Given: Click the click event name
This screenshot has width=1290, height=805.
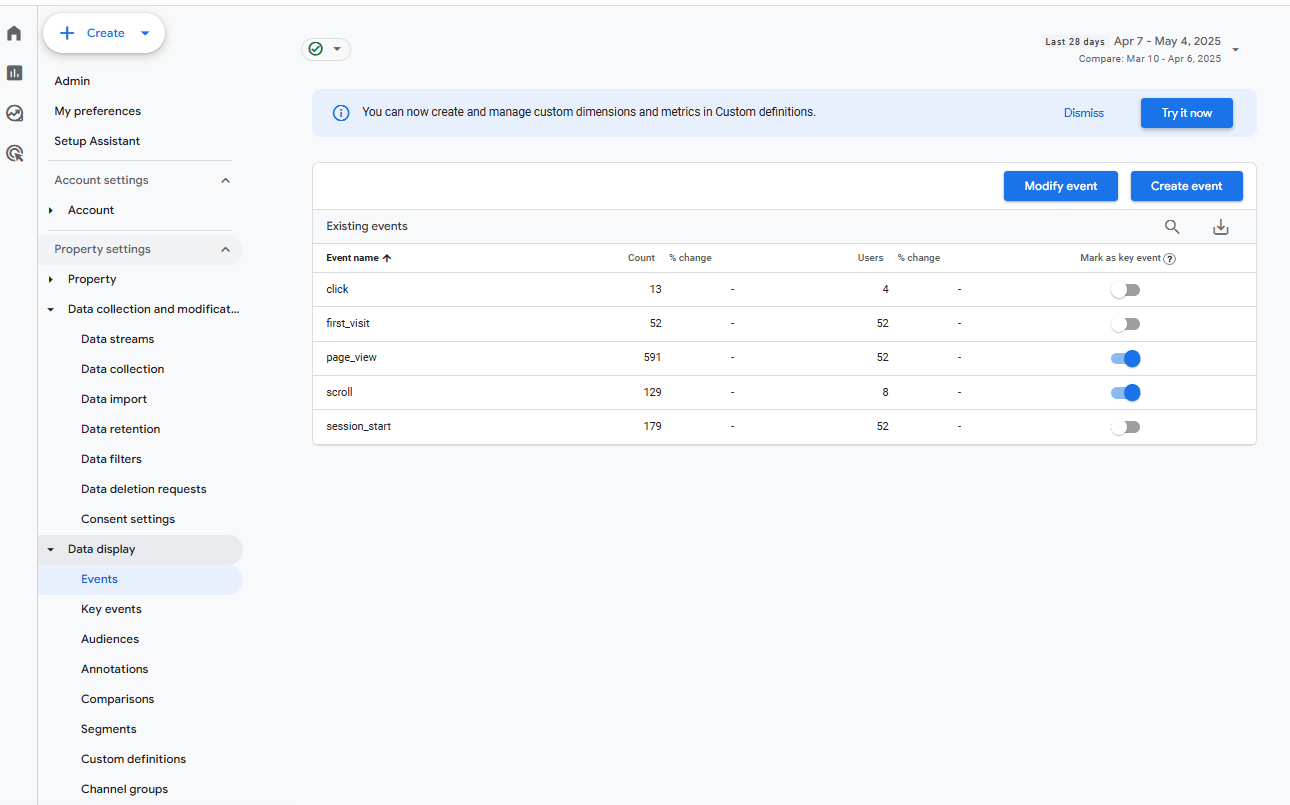Looking at the screenshot, I should click(x=337, y=289).
